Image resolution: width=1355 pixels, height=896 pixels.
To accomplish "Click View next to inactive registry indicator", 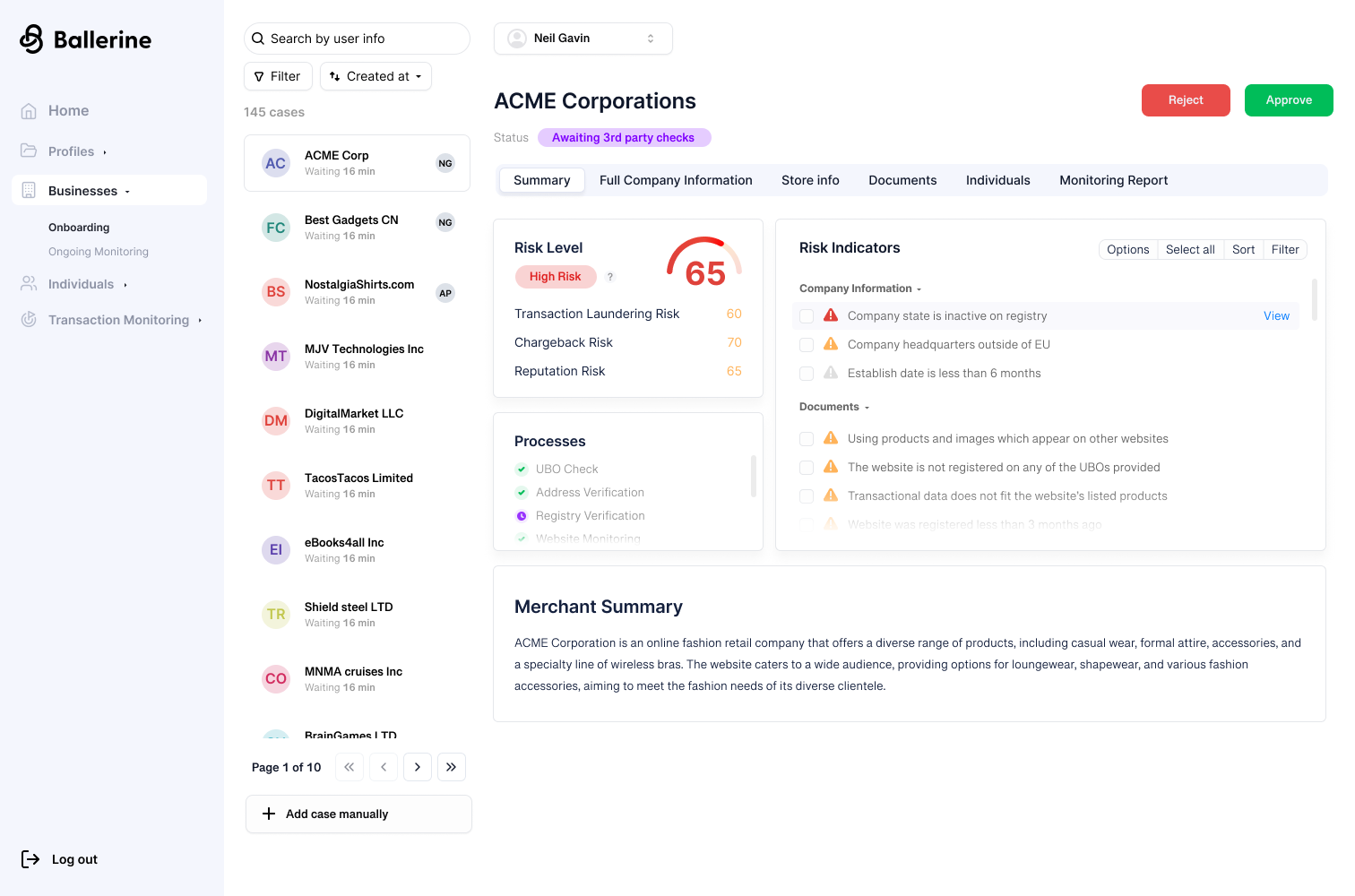I will pyautogui.click(x=1276, y=315).
